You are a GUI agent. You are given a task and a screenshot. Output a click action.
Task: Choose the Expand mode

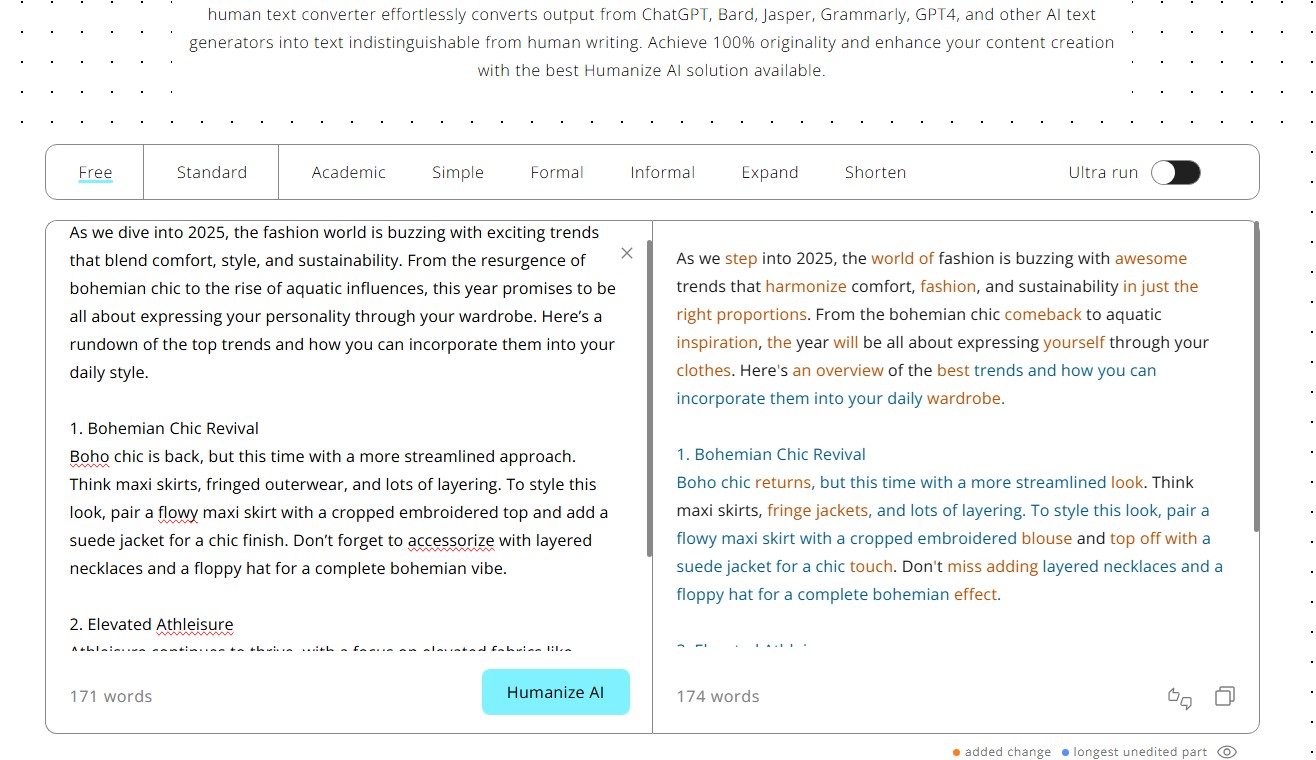770,172
